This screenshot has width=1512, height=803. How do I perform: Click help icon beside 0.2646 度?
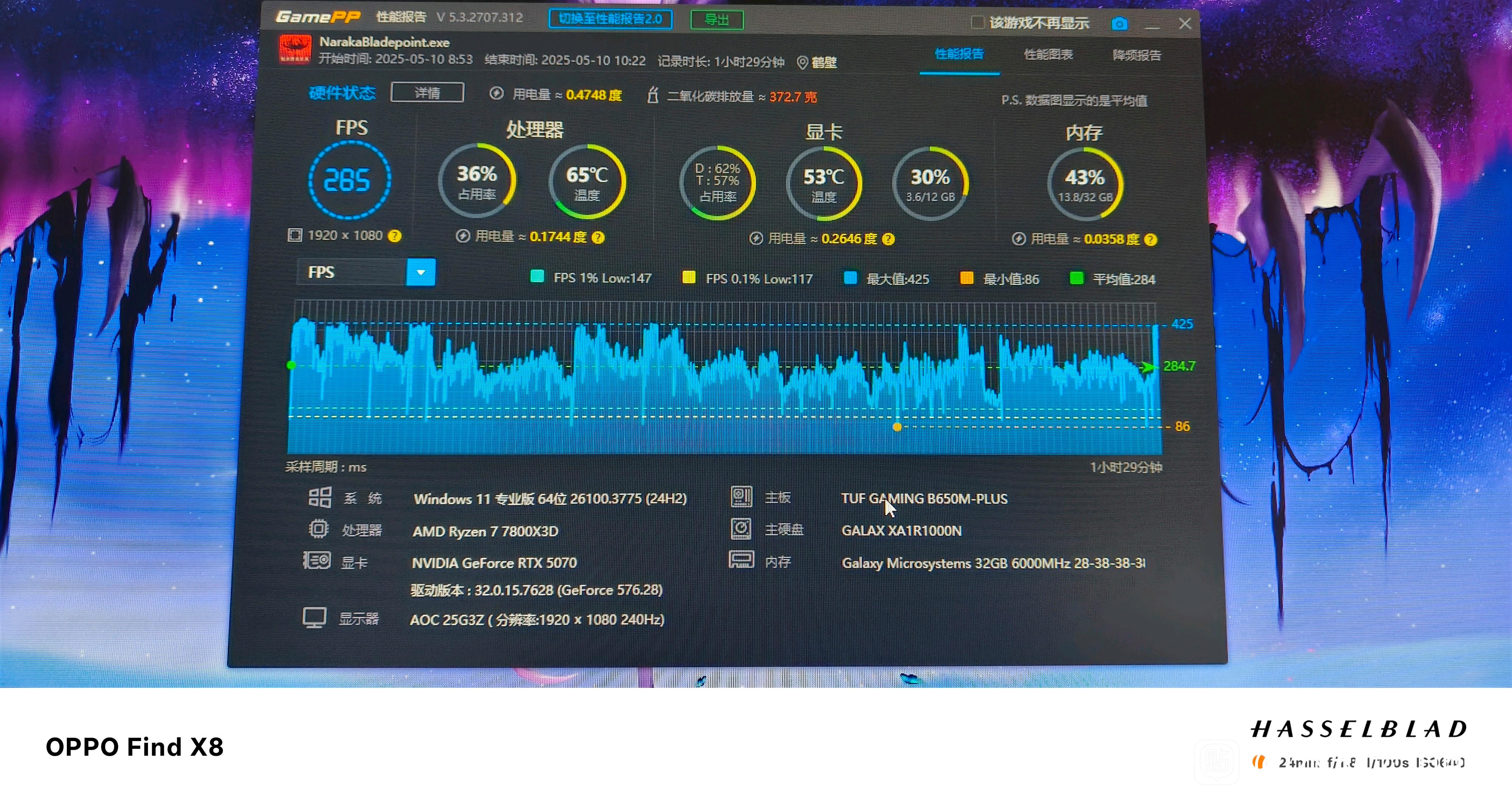pyautogui.click(x=889, y=239)
